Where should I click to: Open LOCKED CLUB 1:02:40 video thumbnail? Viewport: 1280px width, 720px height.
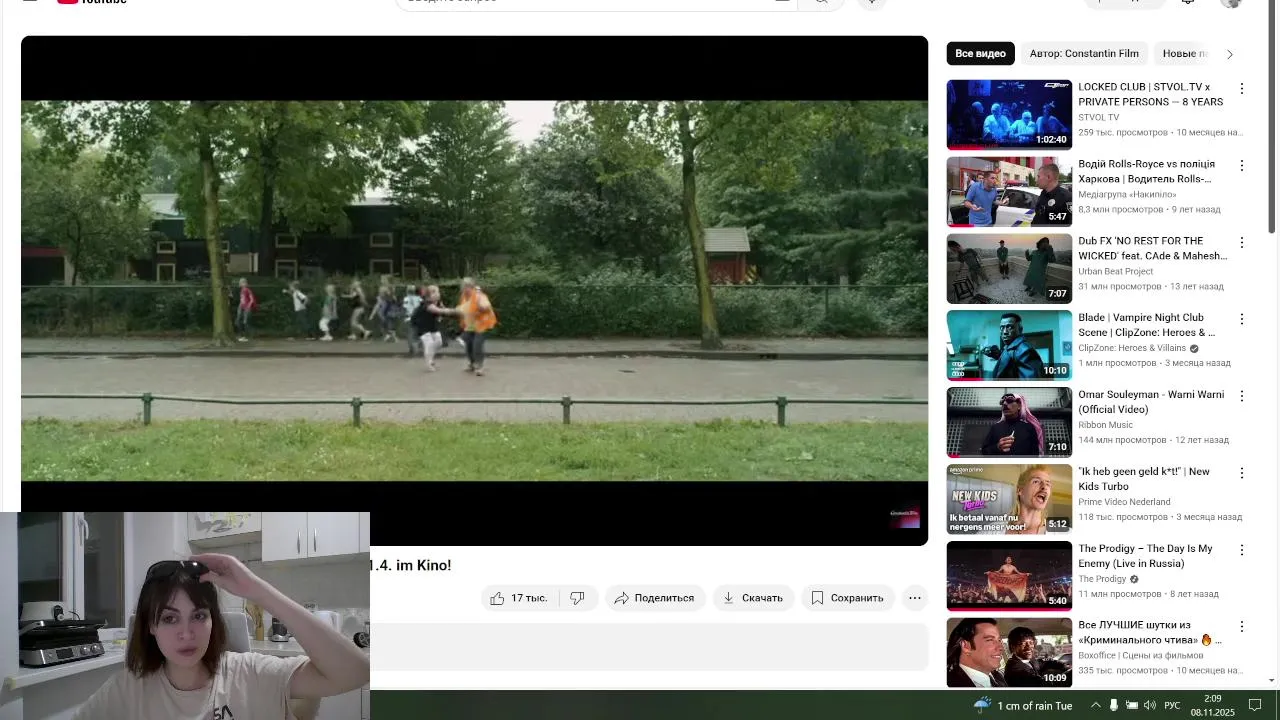pyautogui.click(x=1009, y=115)
